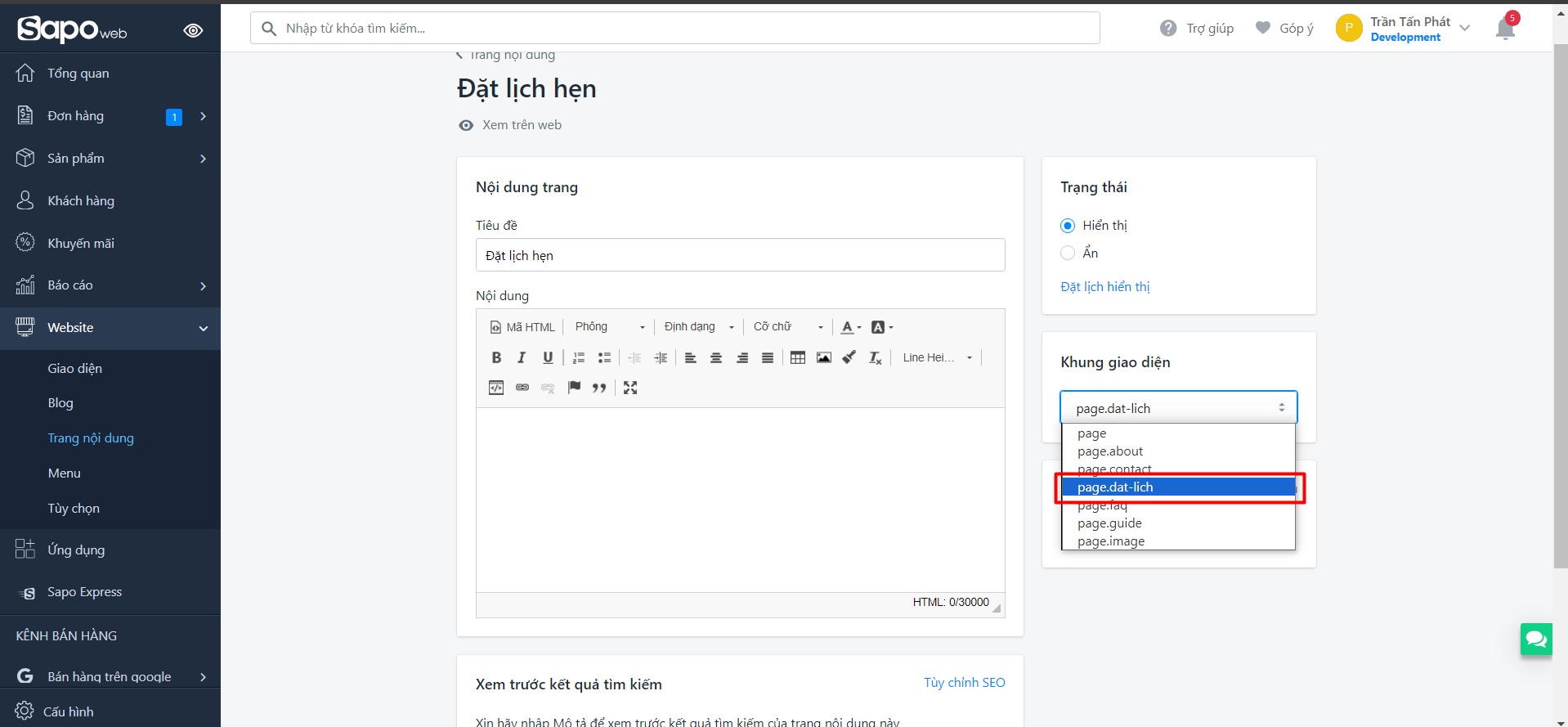Select the Hiển thị radio option
Viewport: 1568px width, 727px height.
coord(1068,226)
